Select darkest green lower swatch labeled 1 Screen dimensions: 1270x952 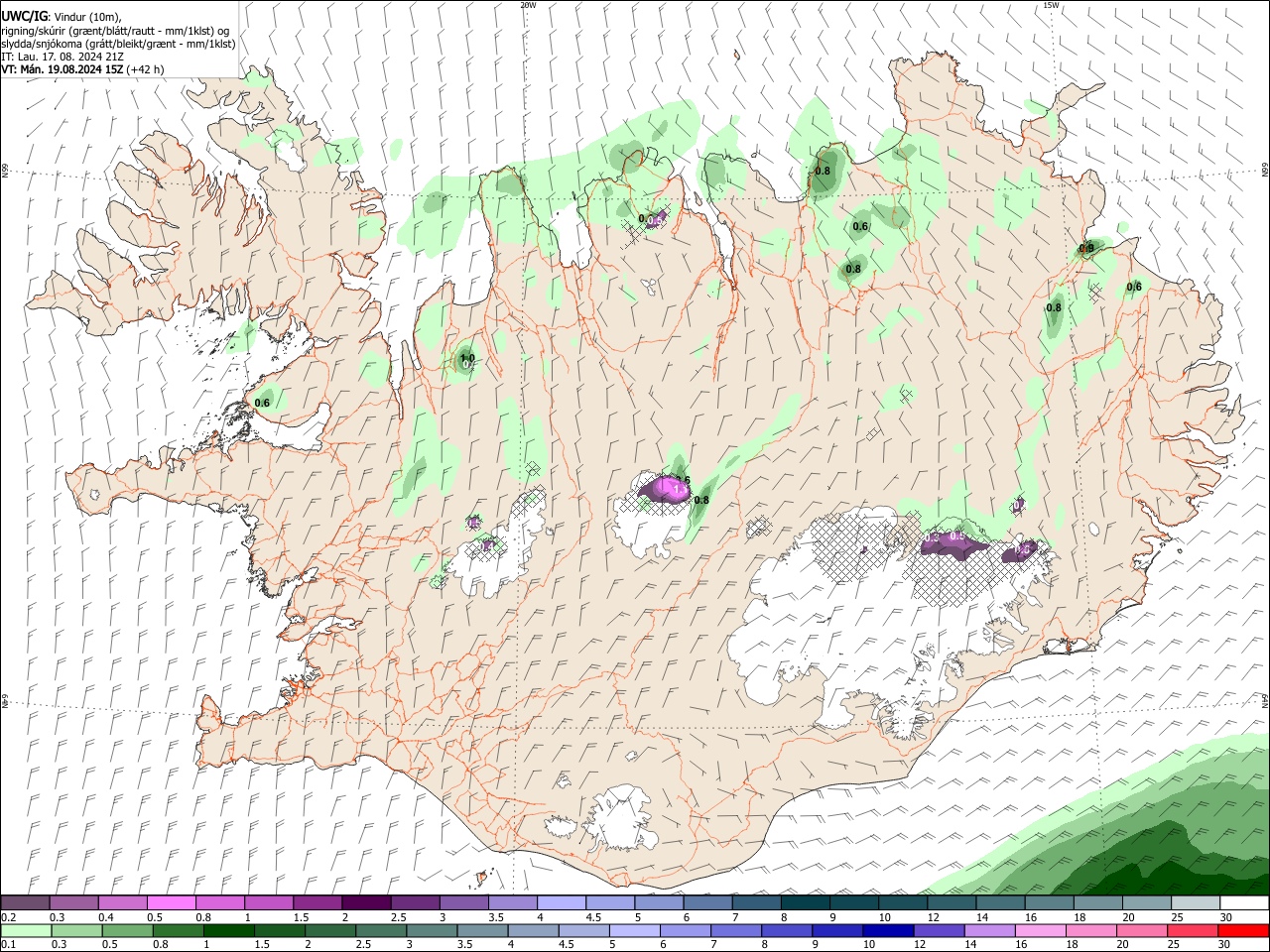pyautogui.click(x=228, y=930)
